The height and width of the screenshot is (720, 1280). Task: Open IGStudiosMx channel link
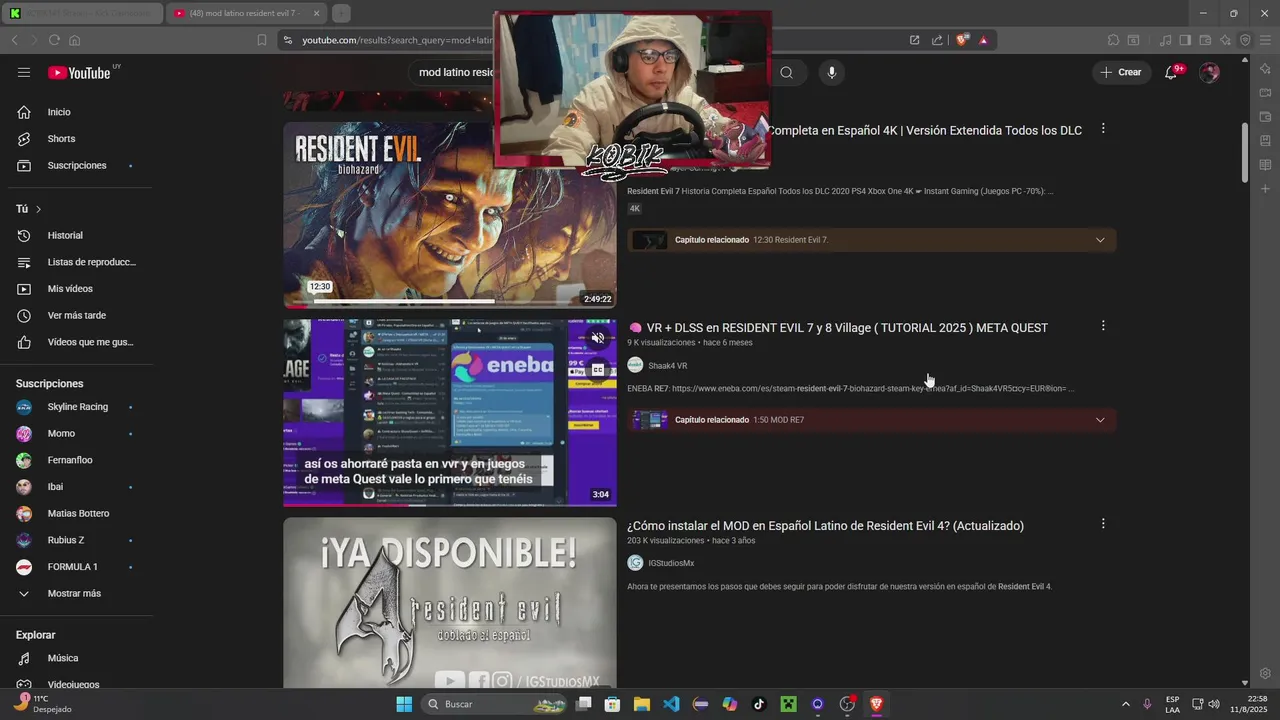(x=671, y=563)
